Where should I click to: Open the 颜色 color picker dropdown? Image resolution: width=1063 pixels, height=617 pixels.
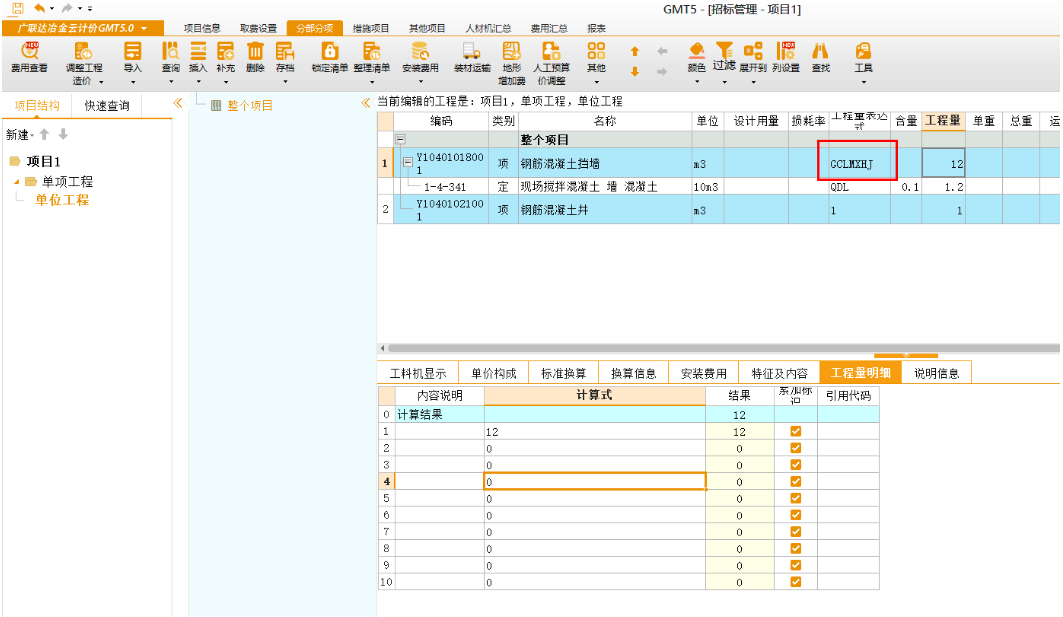coord(696,58)
